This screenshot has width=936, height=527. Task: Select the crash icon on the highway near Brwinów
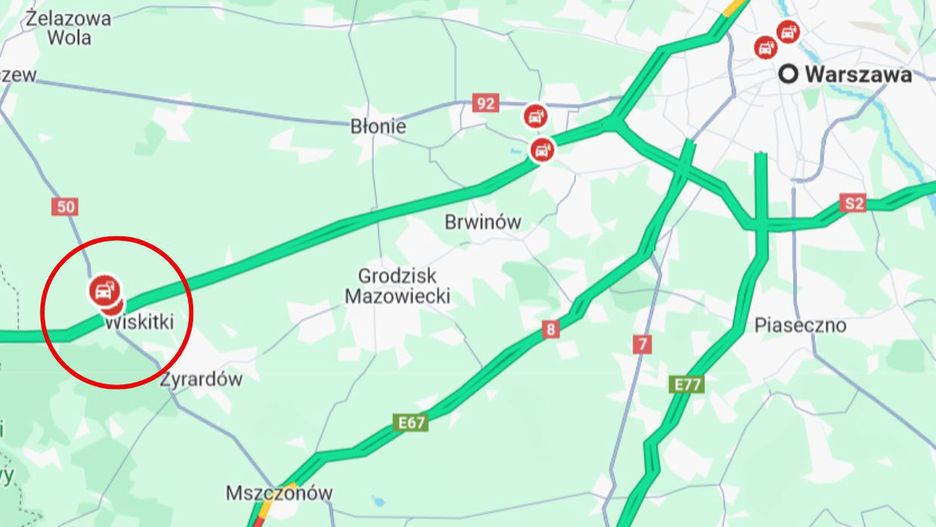pos(542,150)
